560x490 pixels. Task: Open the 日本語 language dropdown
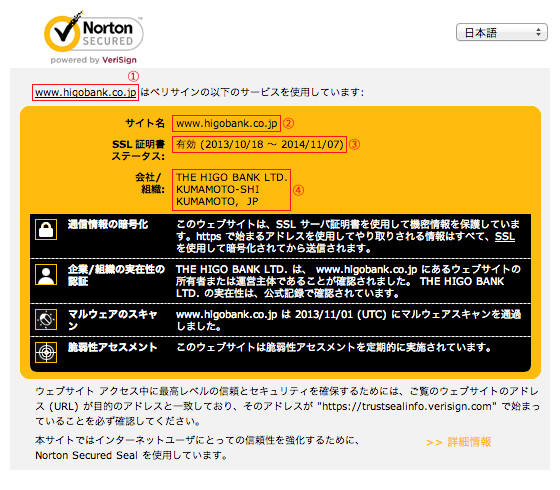pyautogui.click(x=501, y=32)
